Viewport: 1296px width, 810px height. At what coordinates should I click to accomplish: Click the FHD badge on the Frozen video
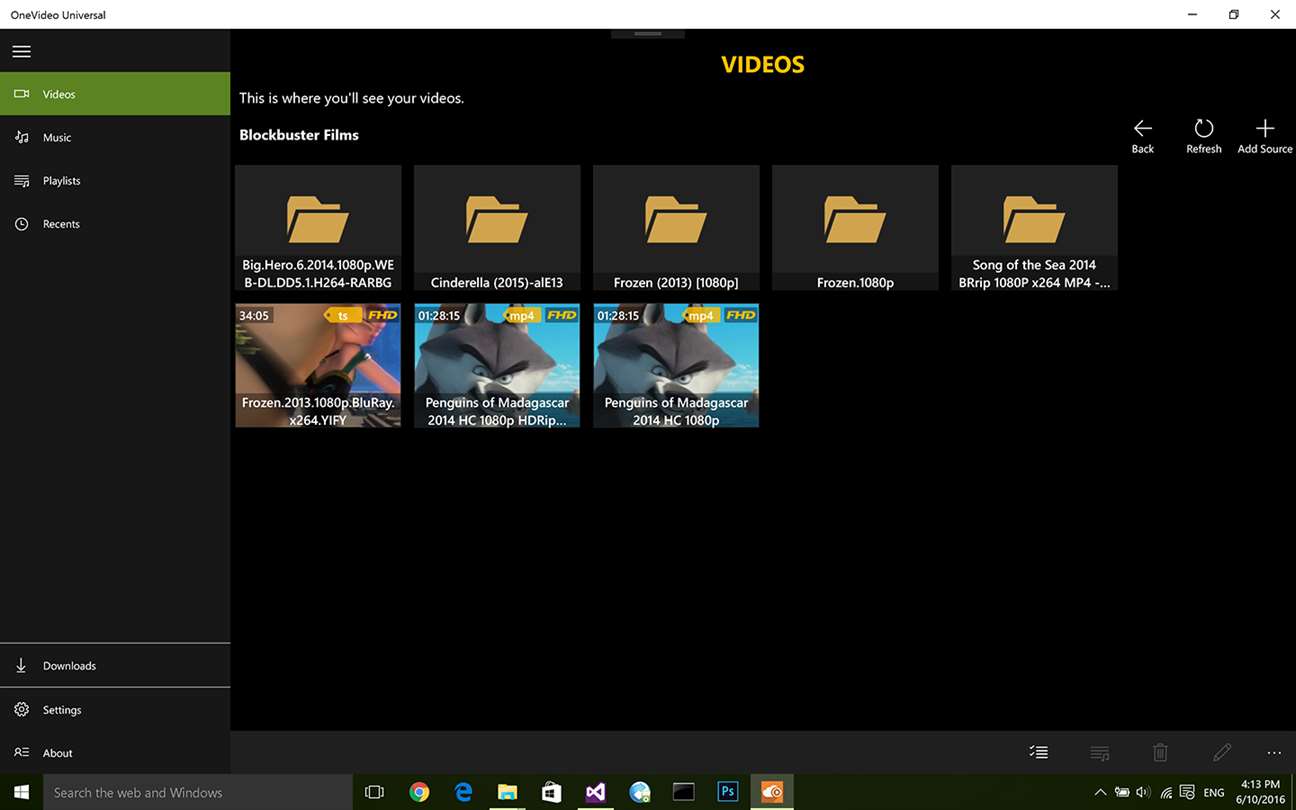coord(382,316)
